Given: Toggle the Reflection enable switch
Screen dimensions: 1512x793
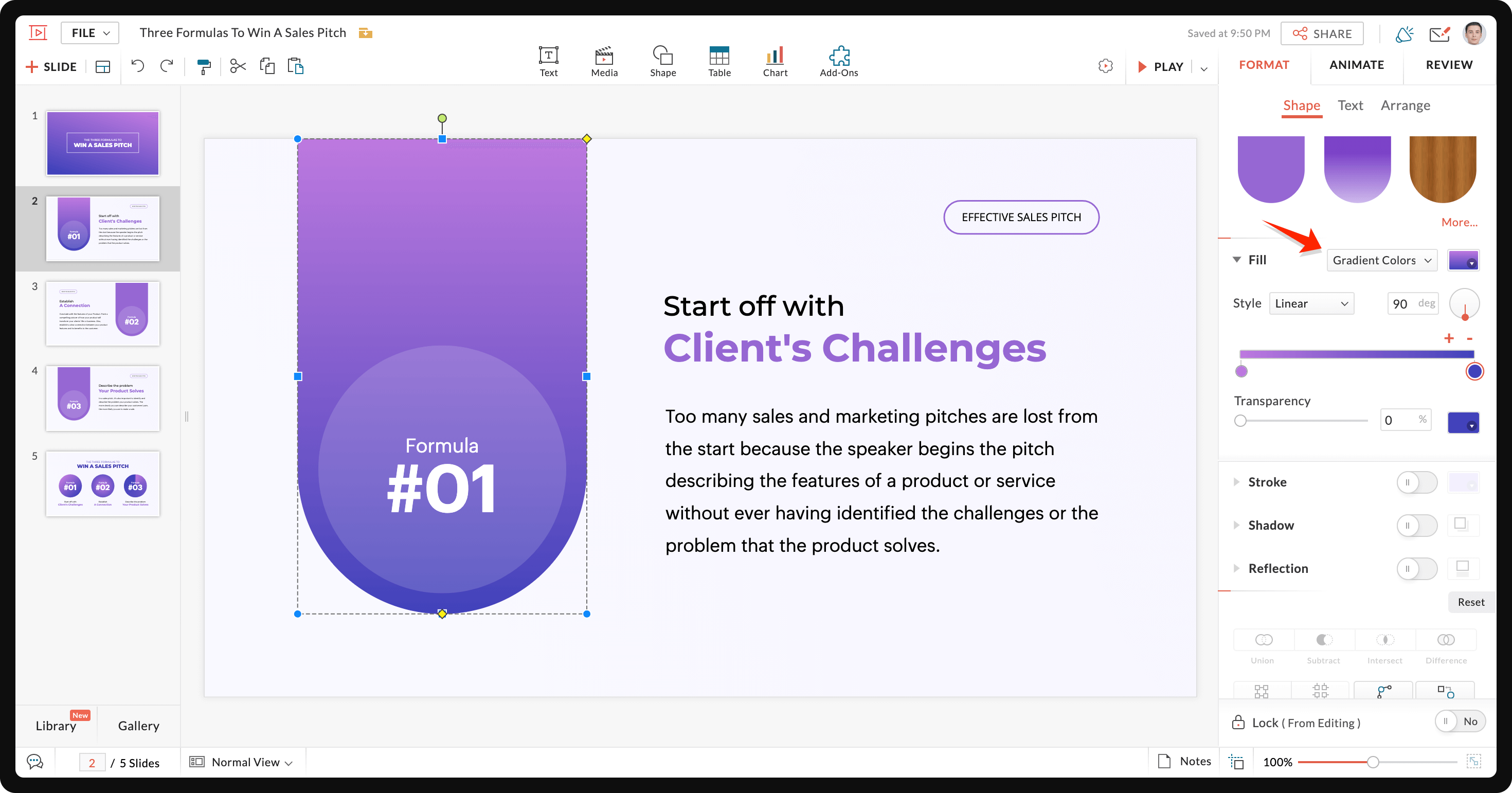Looking at the screenshot, I should pos(1415,567).
